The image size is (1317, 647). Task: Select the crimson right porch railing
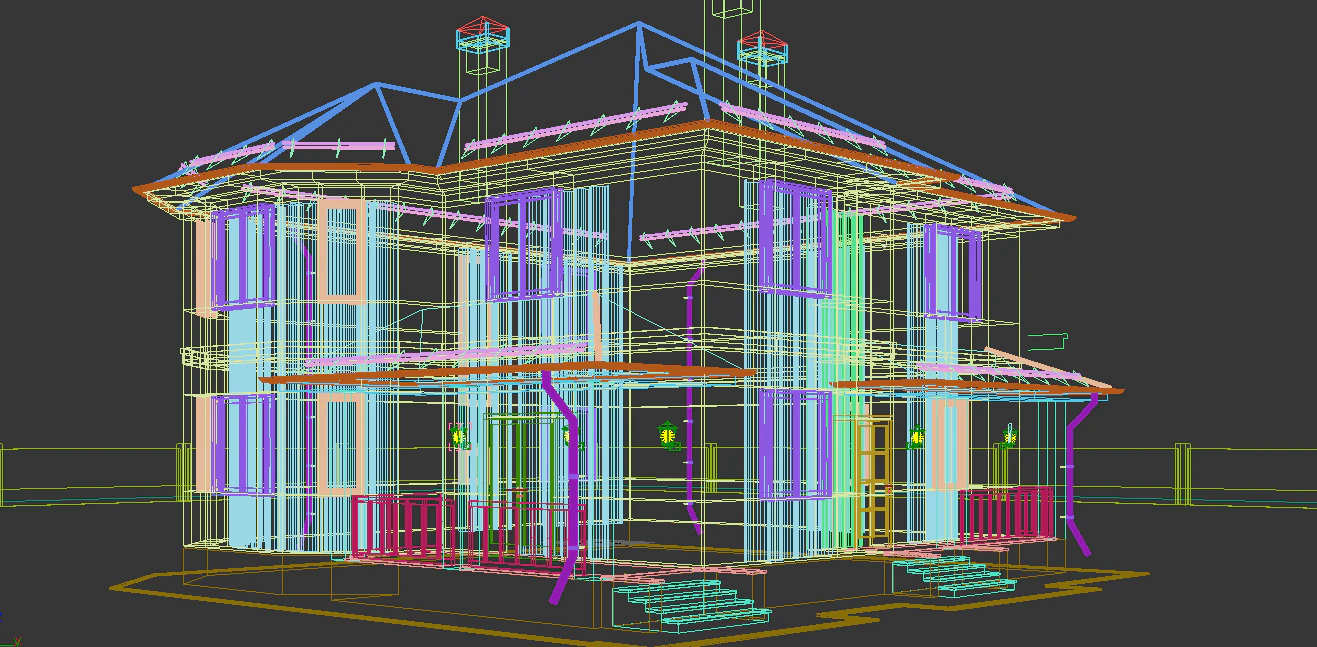point(1006,514)
